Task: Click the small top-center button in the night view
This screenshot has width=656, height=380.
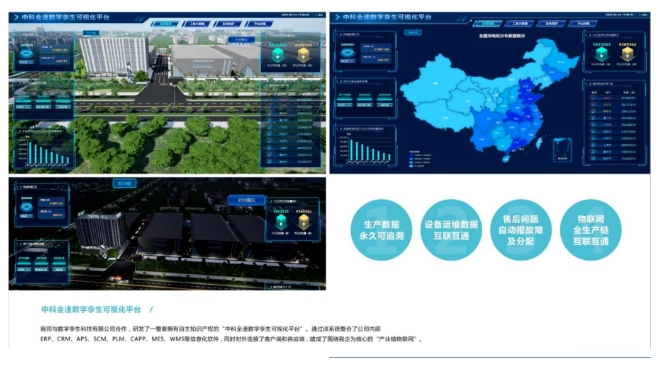Action: (x=125, y=183)
